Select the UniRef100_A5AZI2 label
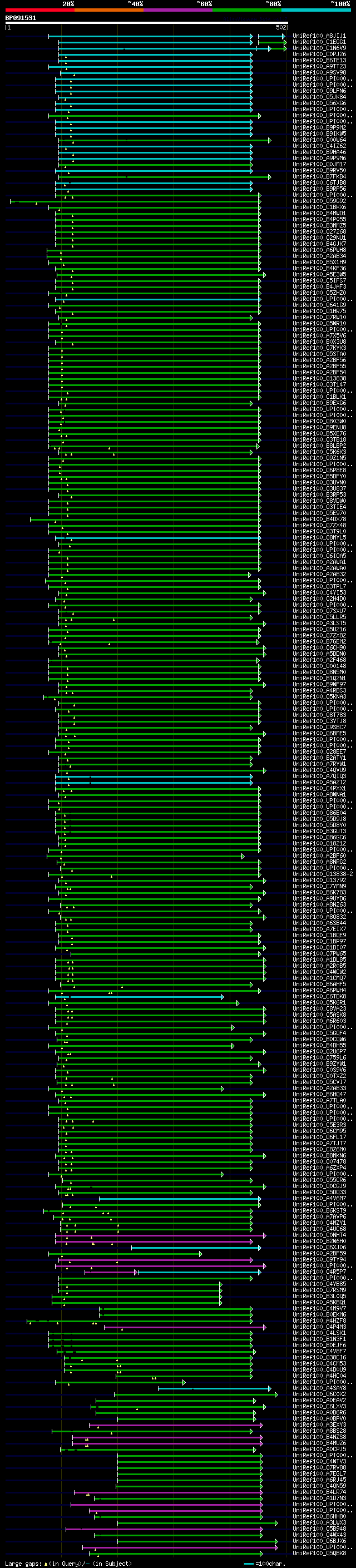Screen dimensions: 356x1568 pyautogui.click(x=319, y=783)
